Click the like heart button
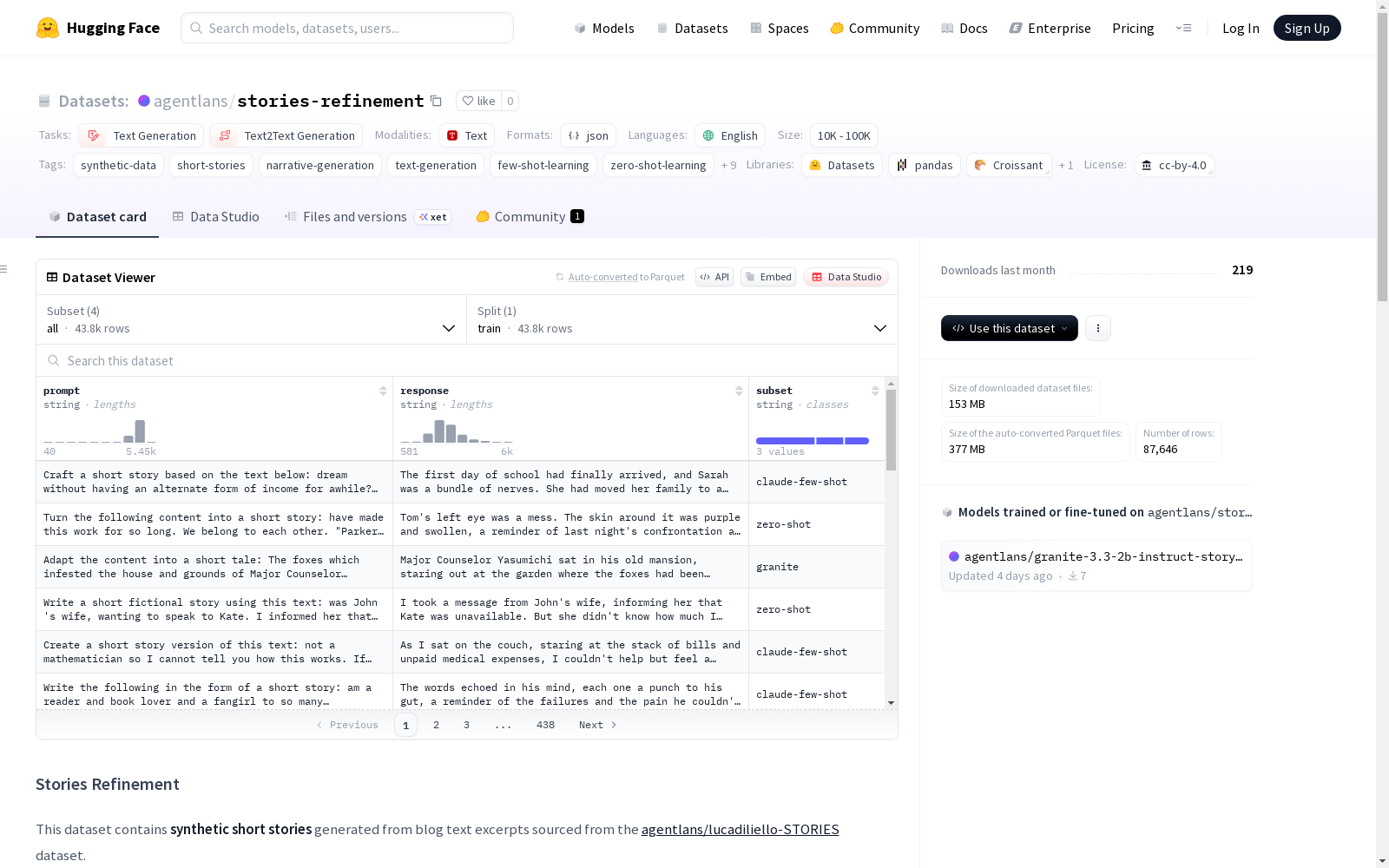1389x868 pixels. tap(478, 101)
